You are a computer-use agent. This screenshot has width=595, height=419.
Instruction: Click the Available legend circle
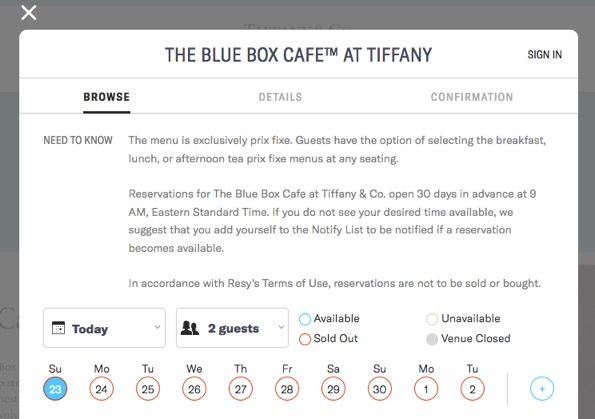click(305, 319)
